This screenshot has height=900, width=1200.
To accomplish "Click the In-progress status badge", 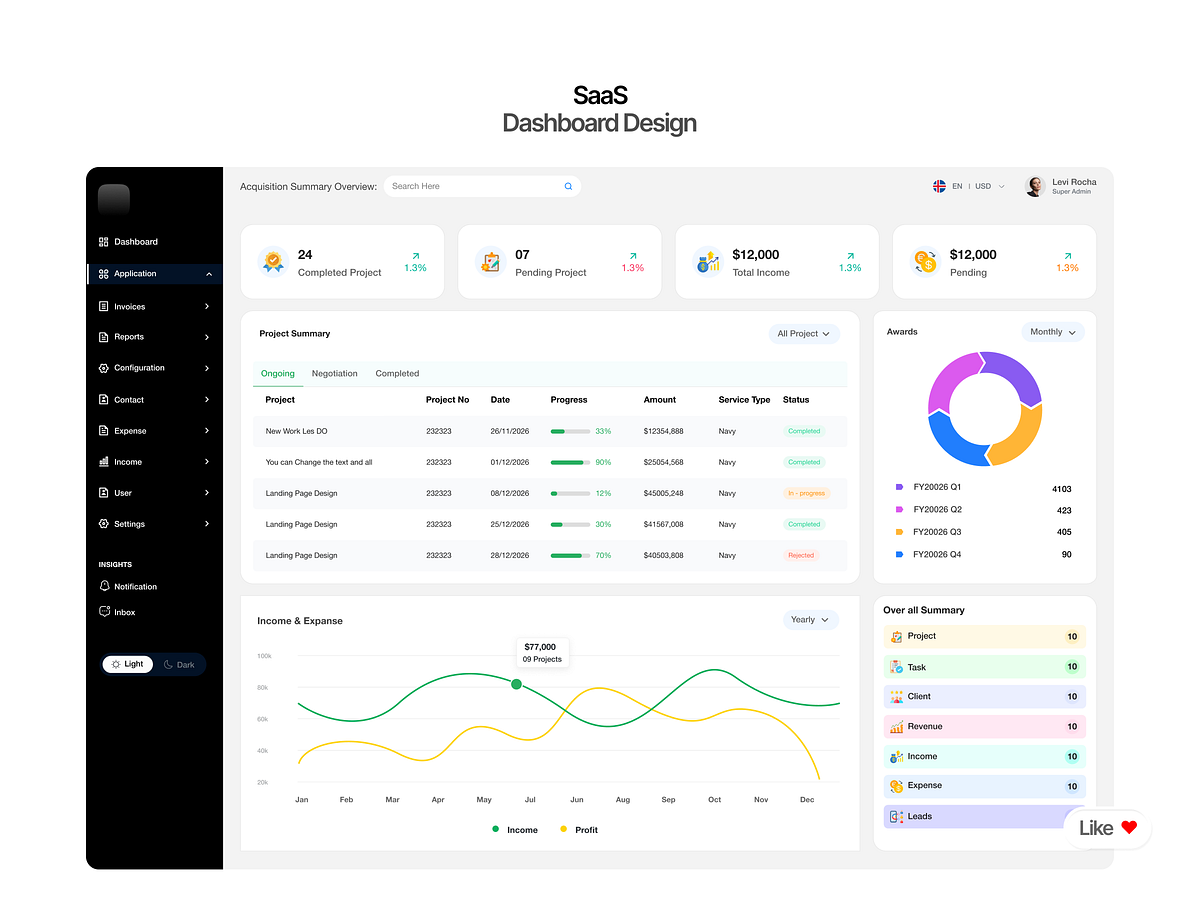I will click(x=806, y=493).
